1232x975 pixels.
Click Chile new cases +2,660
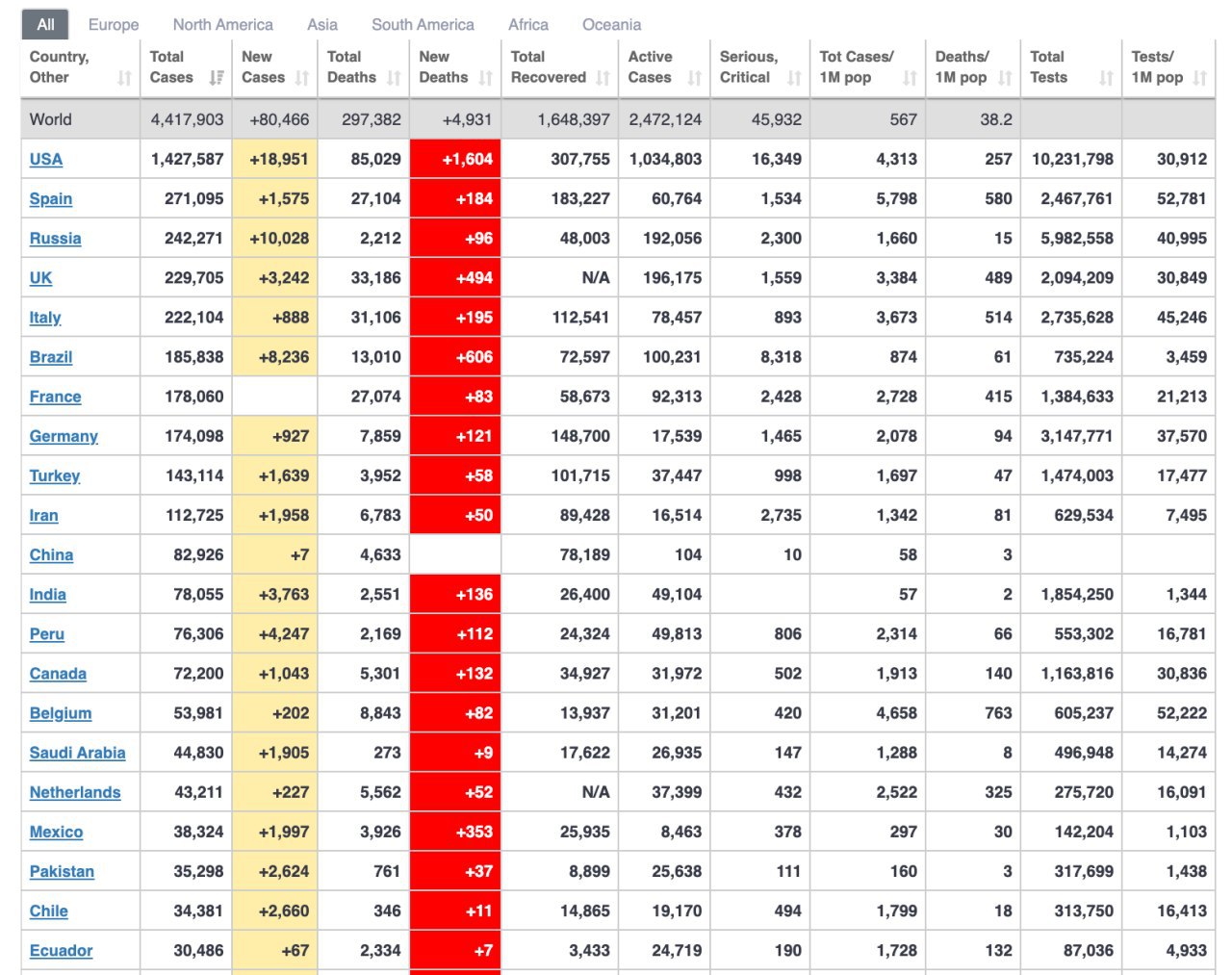[275, 910]
